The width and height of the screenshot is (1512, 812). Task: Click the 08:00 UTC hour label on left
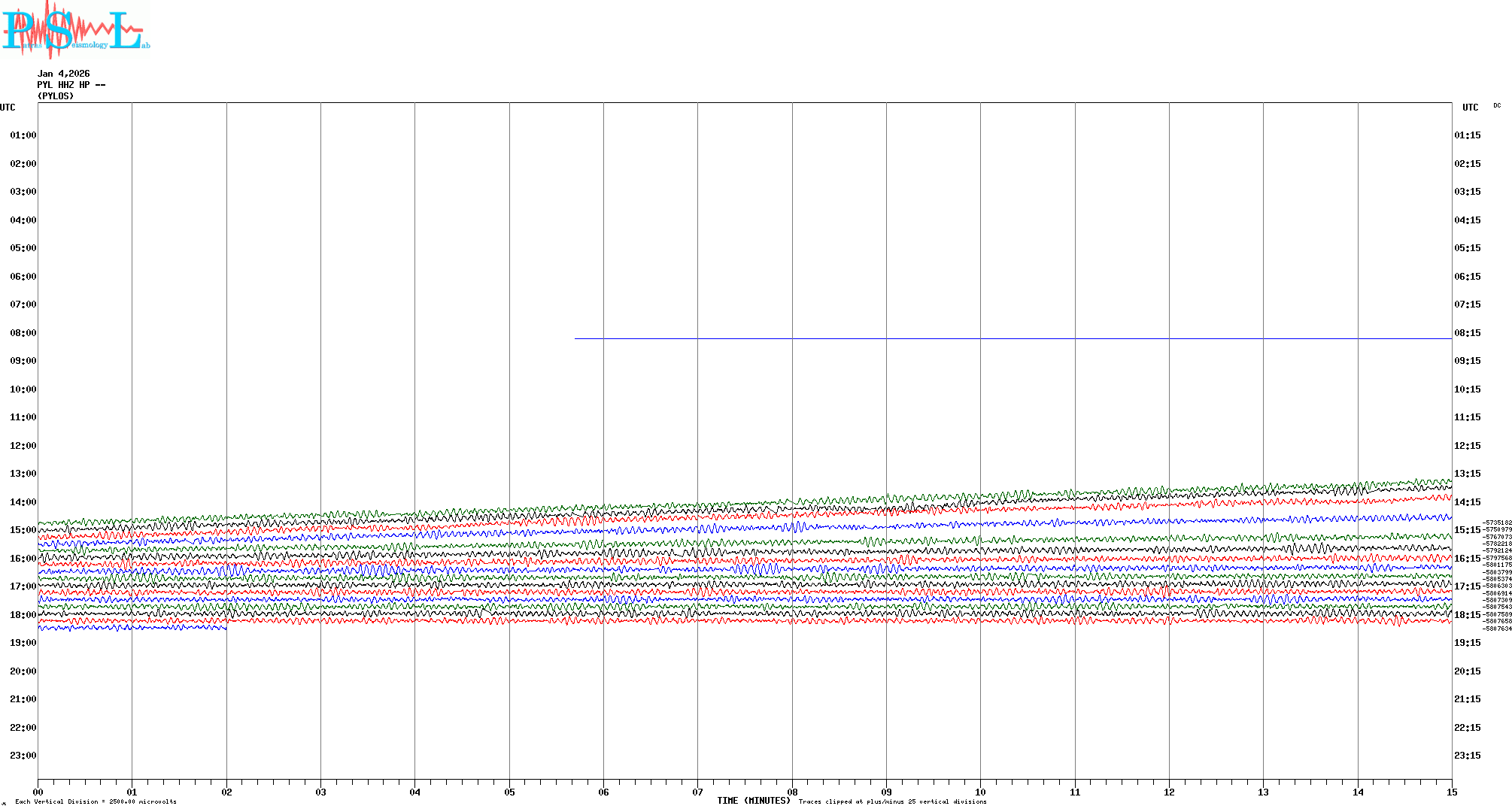pos(23,333)
